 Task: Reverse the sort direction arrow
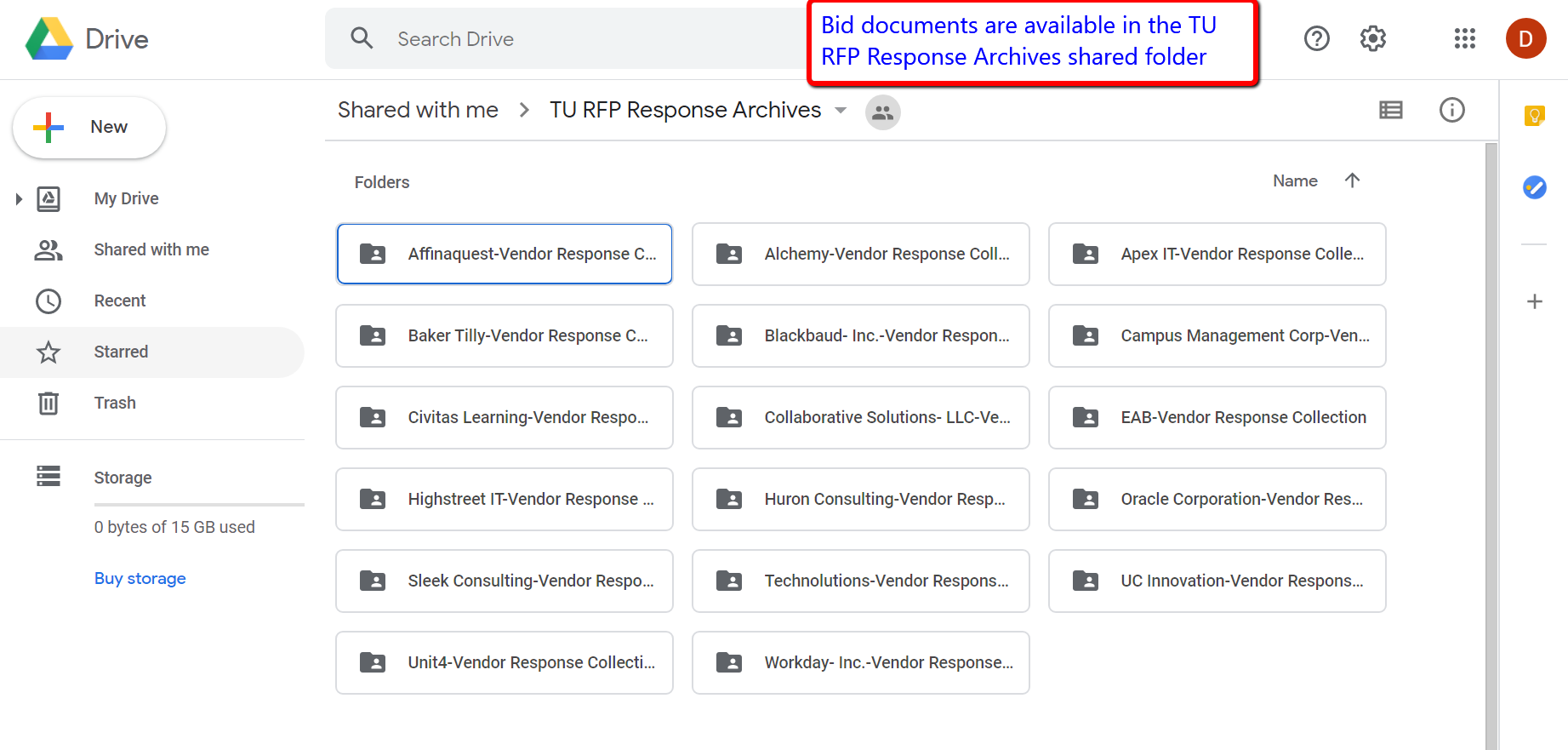tap(1352, 180)
